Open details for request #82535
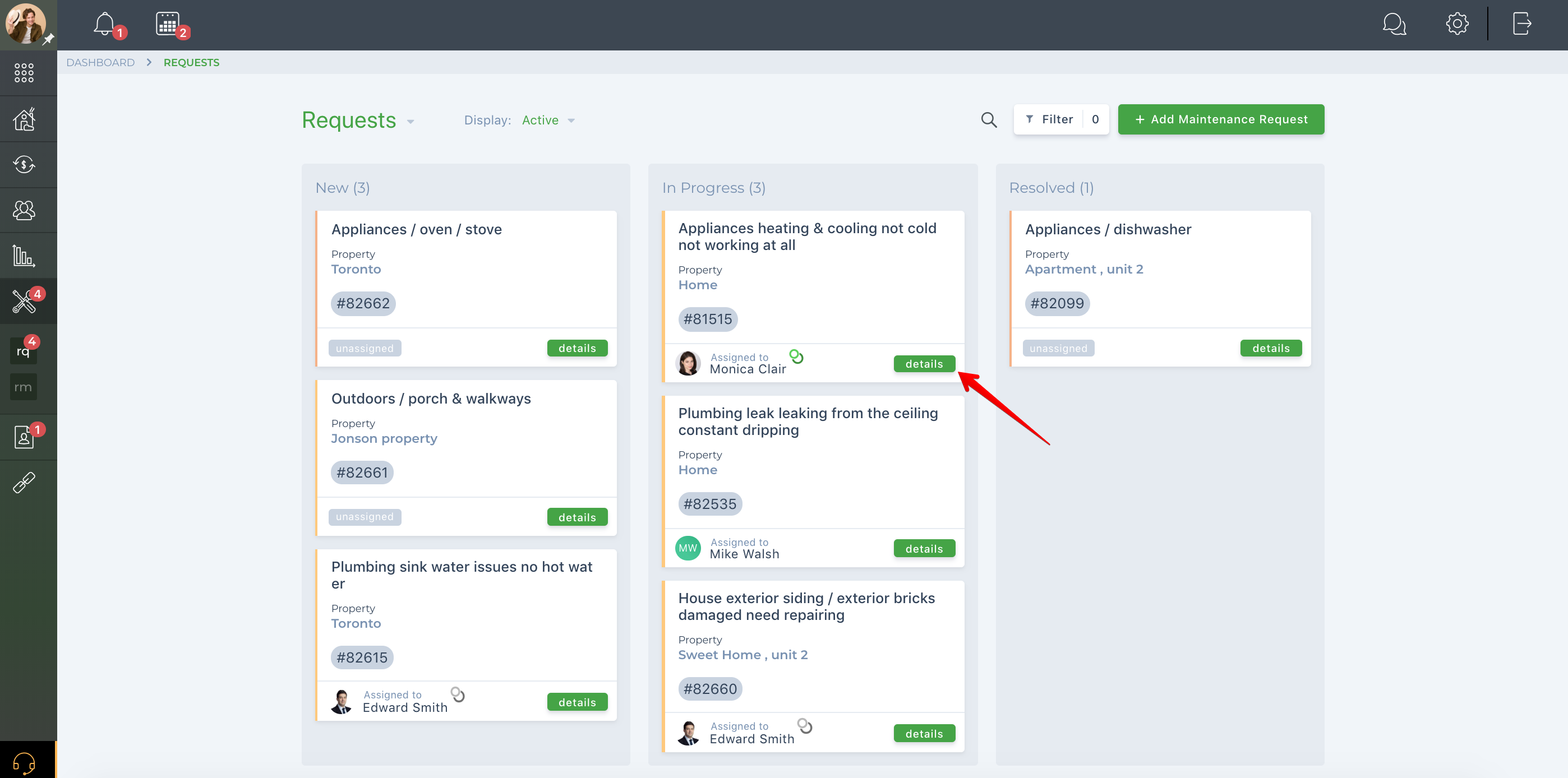Image resolution: width=1568 pixels, height=778 pixels. pyautogui.click(x=924, y=549)
